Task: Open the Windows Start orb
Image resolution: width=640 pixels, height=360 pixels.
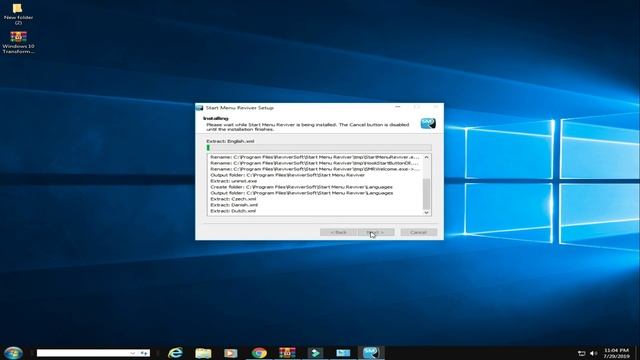Action: [x=13, y=353]
